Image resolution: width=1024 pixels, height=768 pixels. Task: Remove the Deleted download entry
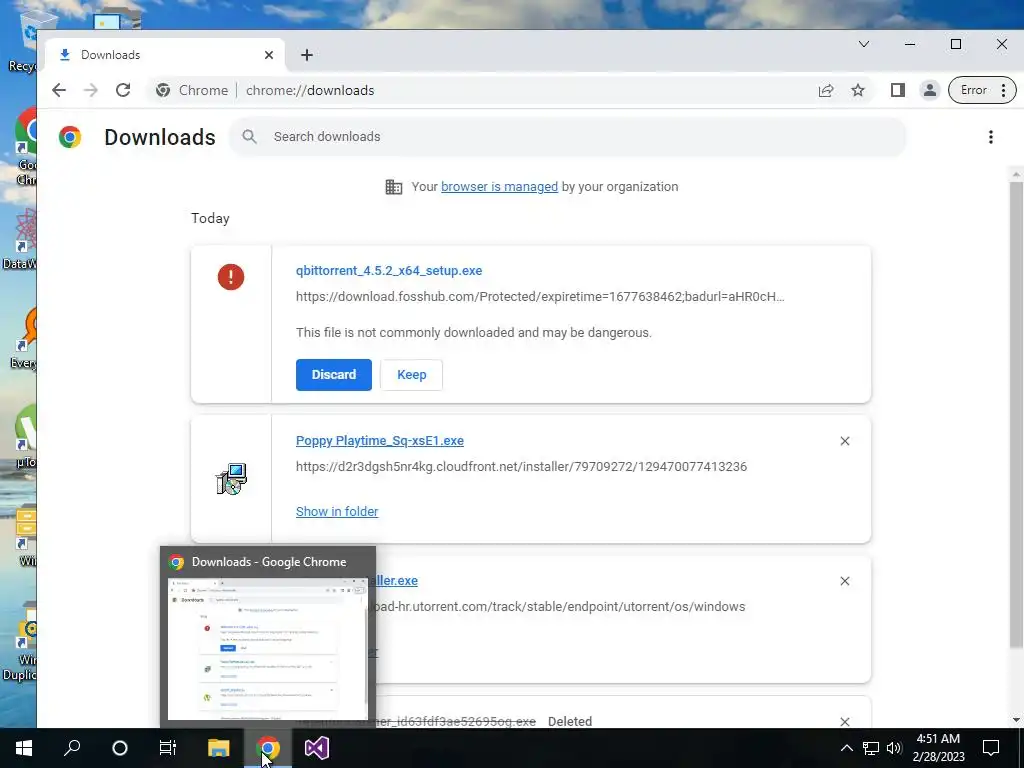pos(844,722)
